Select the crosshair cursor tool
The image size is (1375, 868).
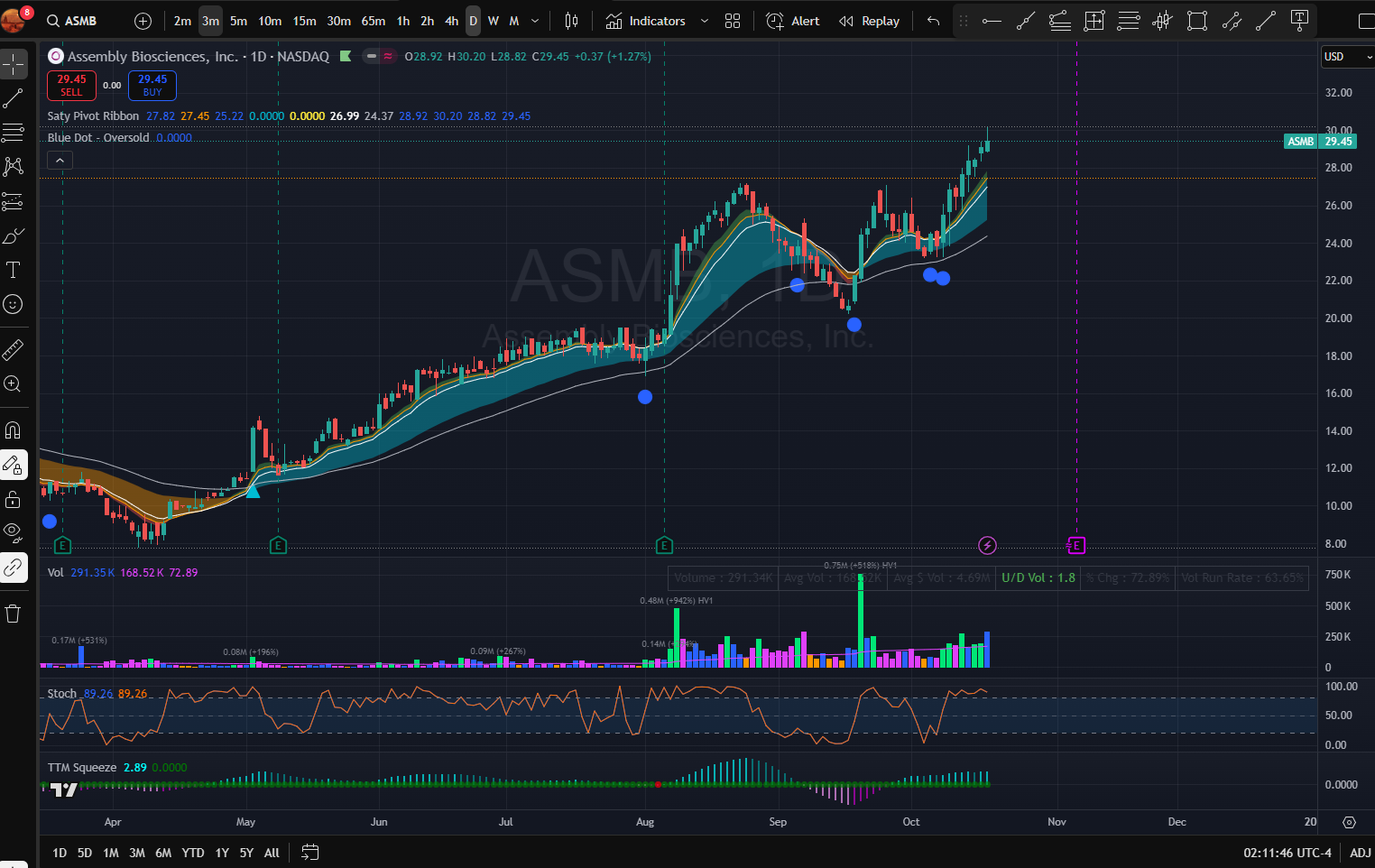(14, 64)
